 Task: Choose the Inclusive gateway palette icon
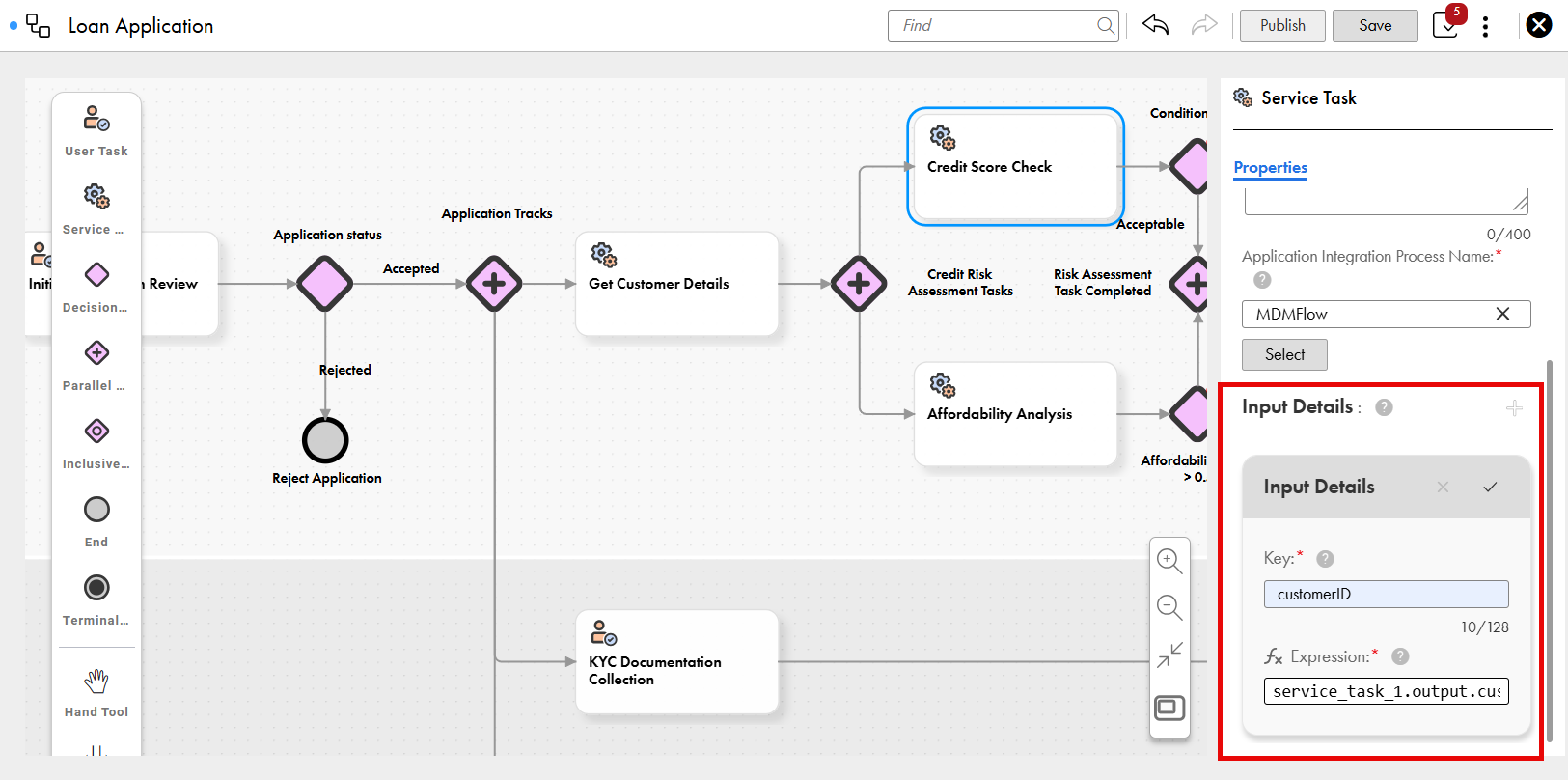[x=96, y=431]
